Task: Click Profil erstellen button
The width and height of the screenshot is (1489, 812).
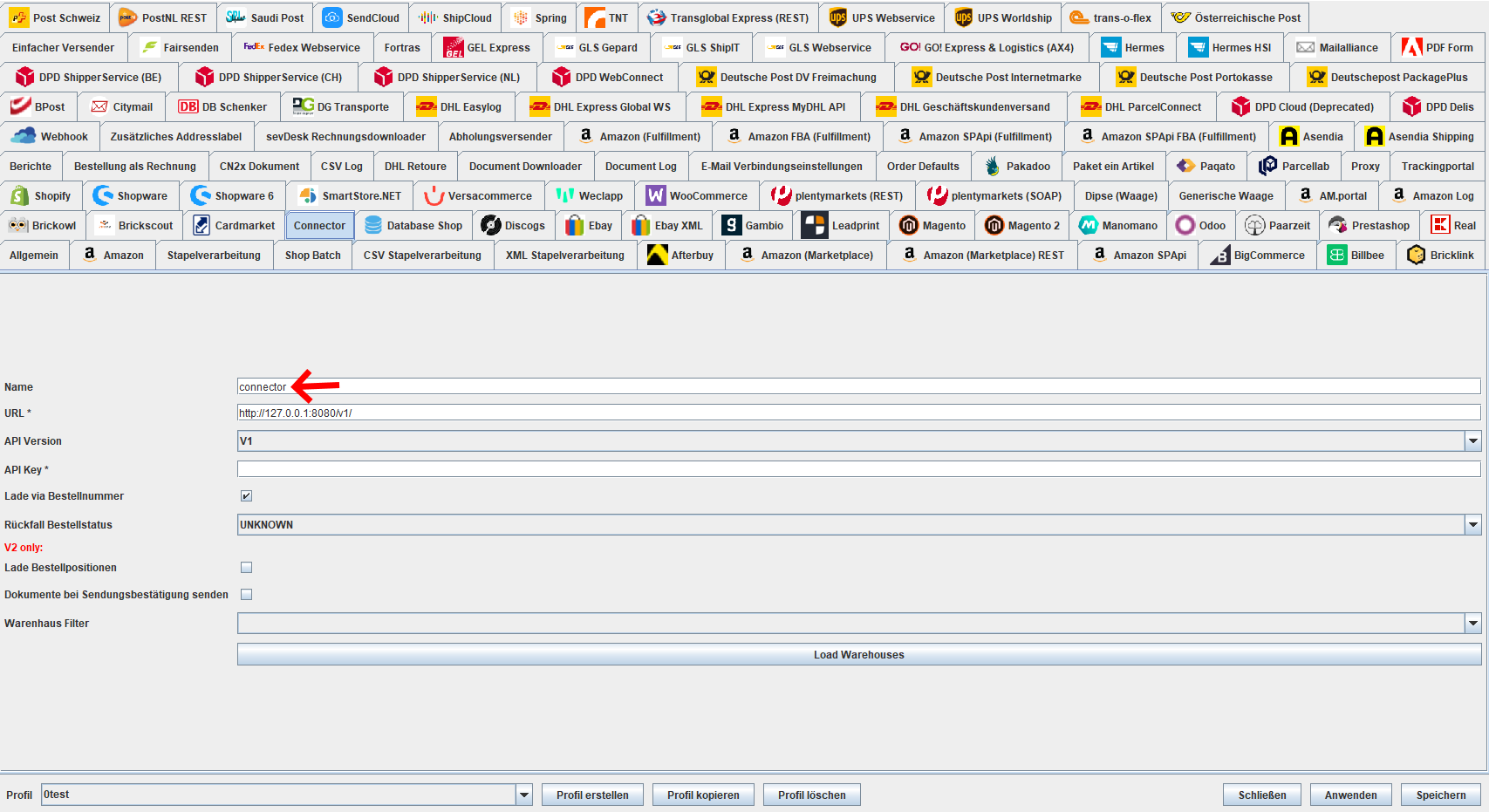Action: [x=592, y=795]
